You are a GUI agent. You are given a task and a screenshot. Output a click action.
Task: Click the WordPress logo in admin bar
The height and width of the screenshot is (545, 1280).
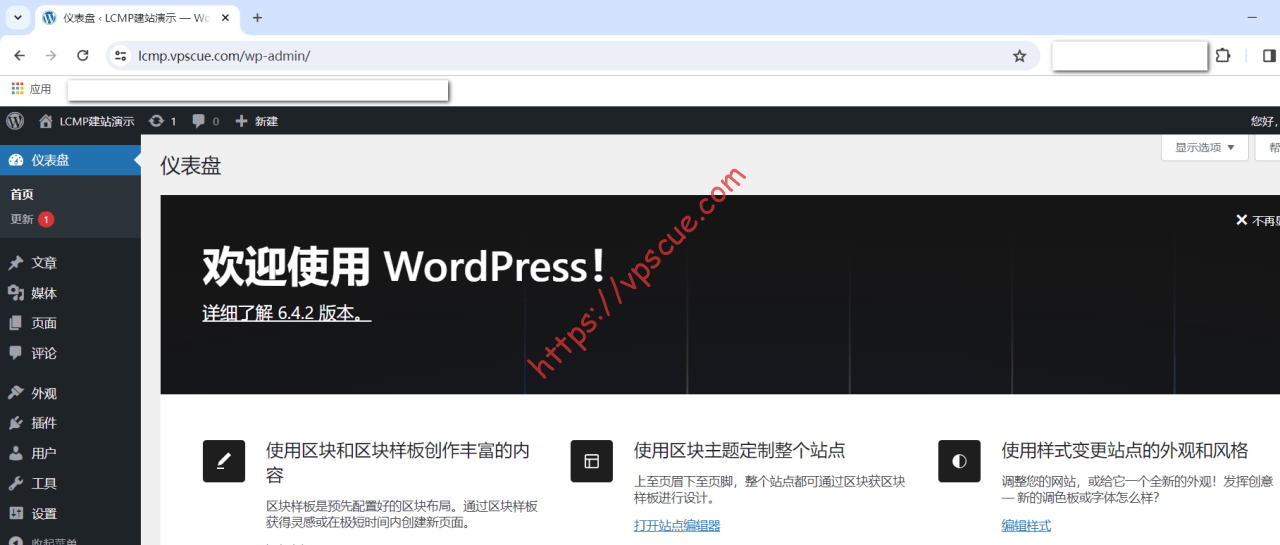pos(15,121)
